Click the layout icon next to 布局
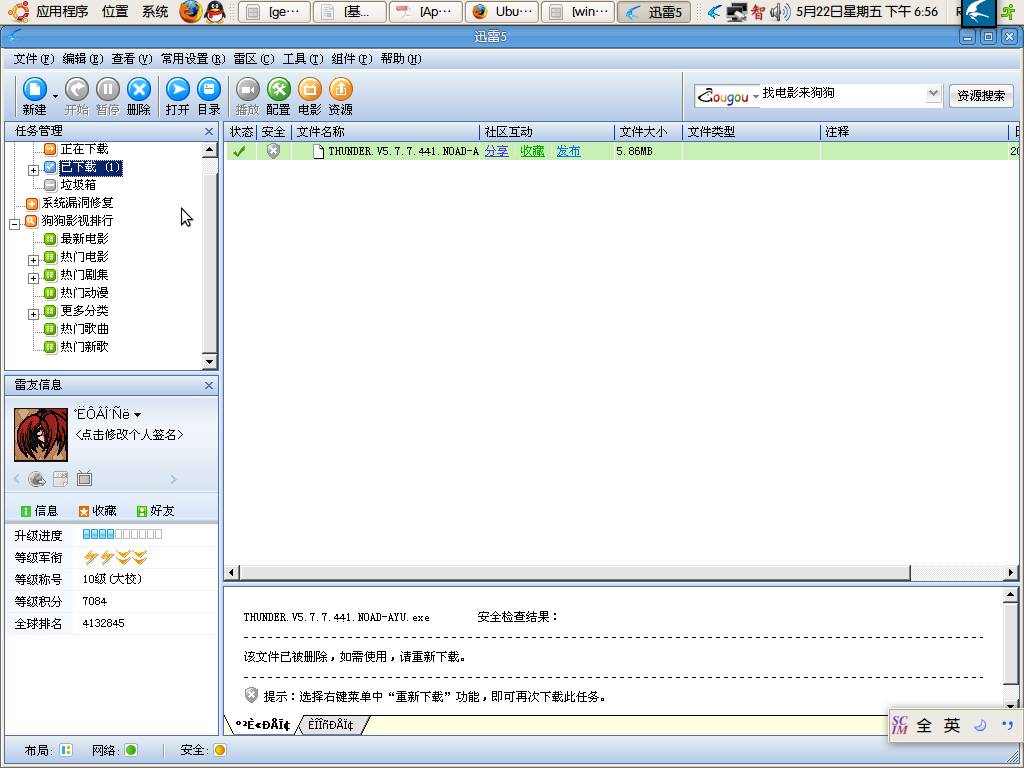Viewport: 1024px width, 768px height. (x=66, y=750)
